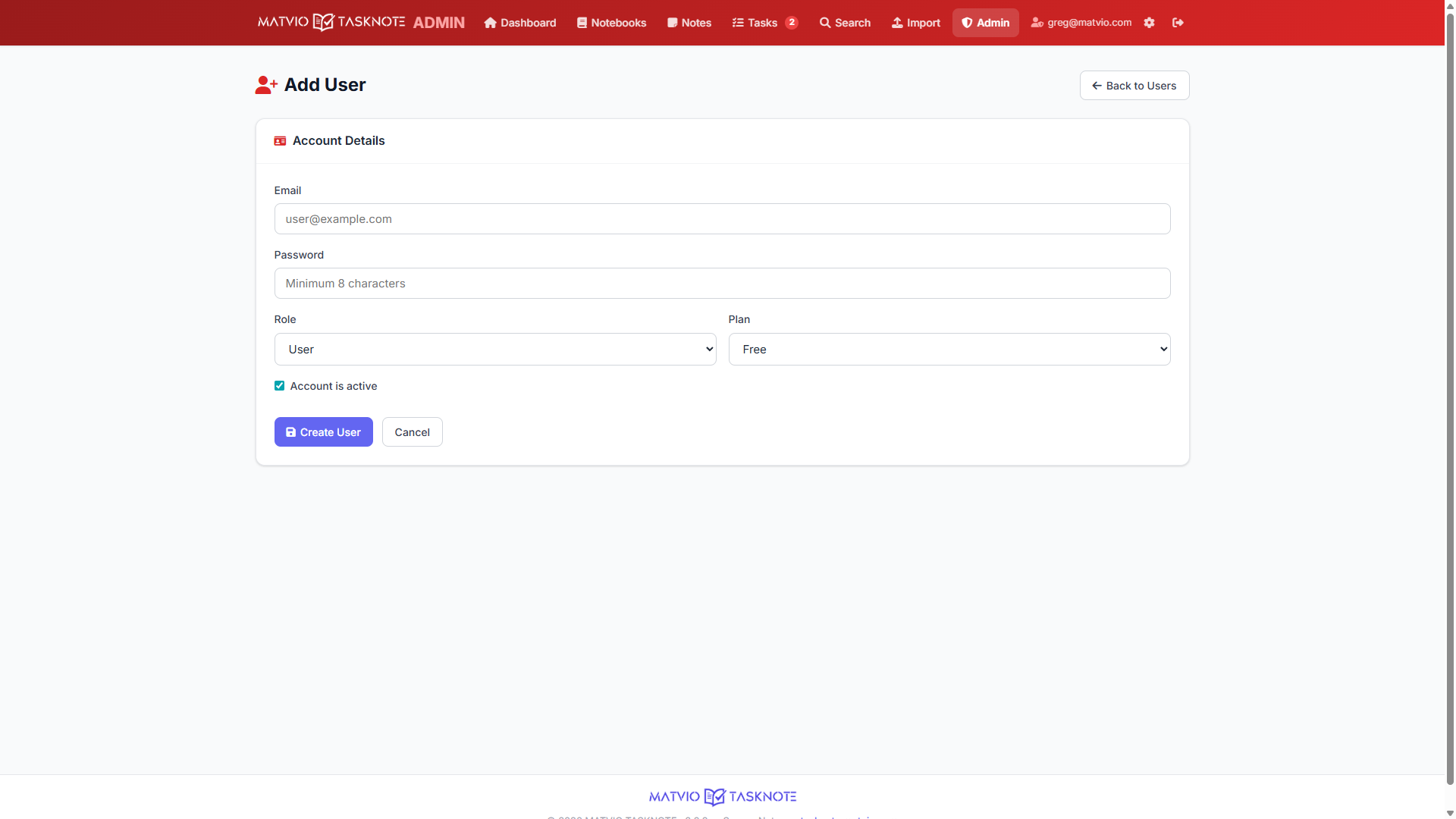This screenshot has height=819, width=1456.
Task: Focus the Email input field
Action: tap(722, 219)
